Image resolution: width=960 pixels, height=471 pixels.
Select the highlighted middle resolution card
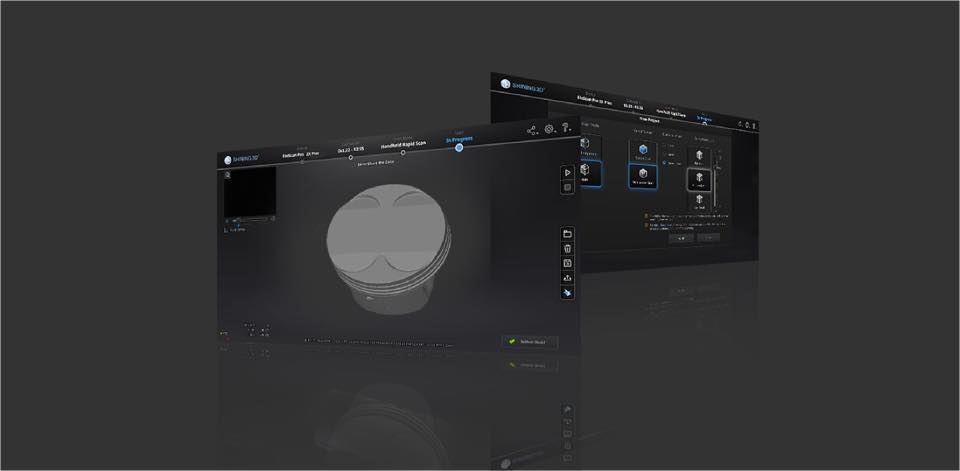click(x=699, y=180)
